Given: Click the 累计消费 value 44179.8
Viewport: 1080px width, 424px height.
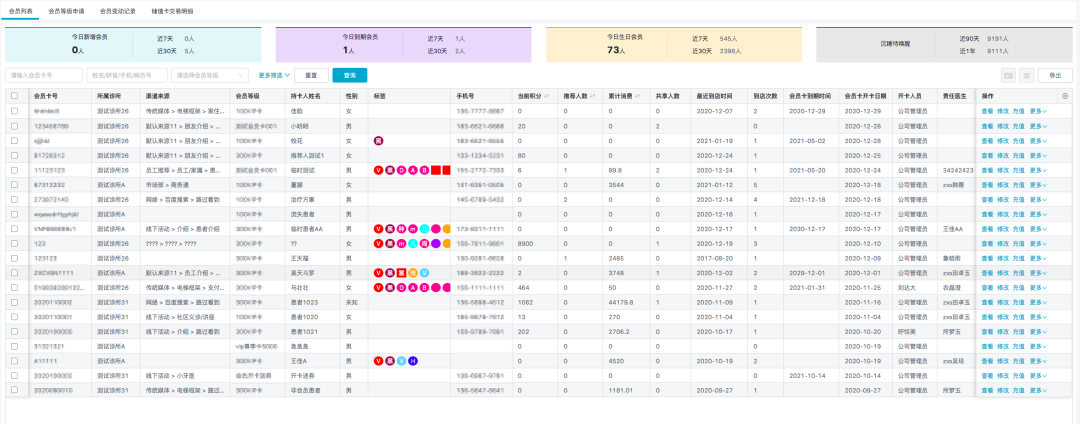Looking at the screenshot, I should point(621,302).
